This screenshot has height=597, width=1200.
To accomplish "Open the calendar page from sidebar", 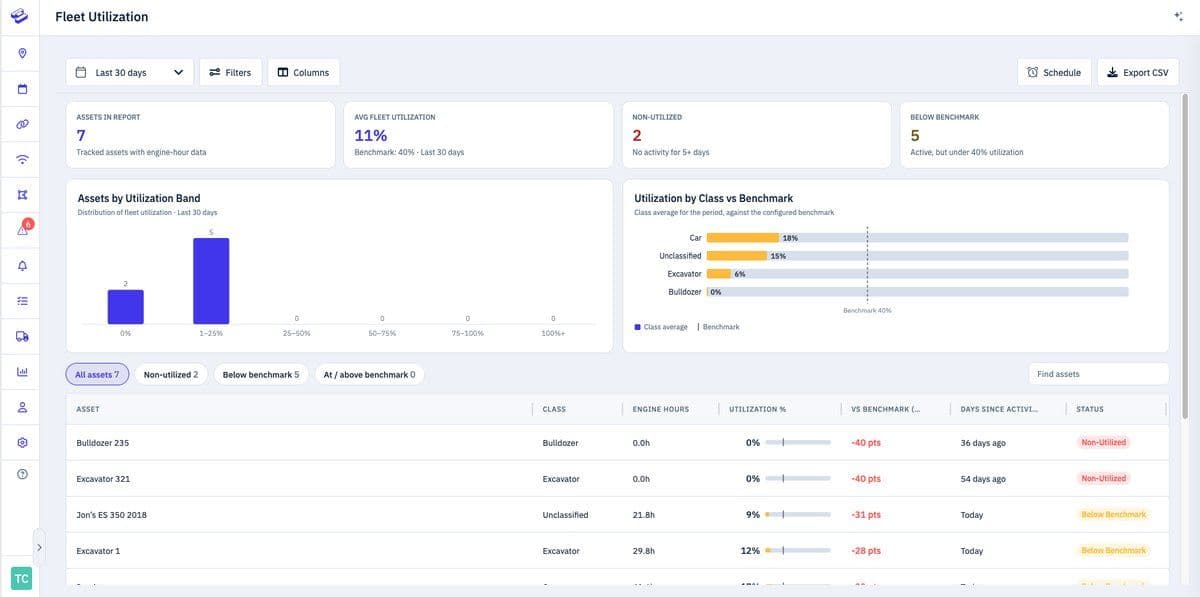I will tap(22, 88).
